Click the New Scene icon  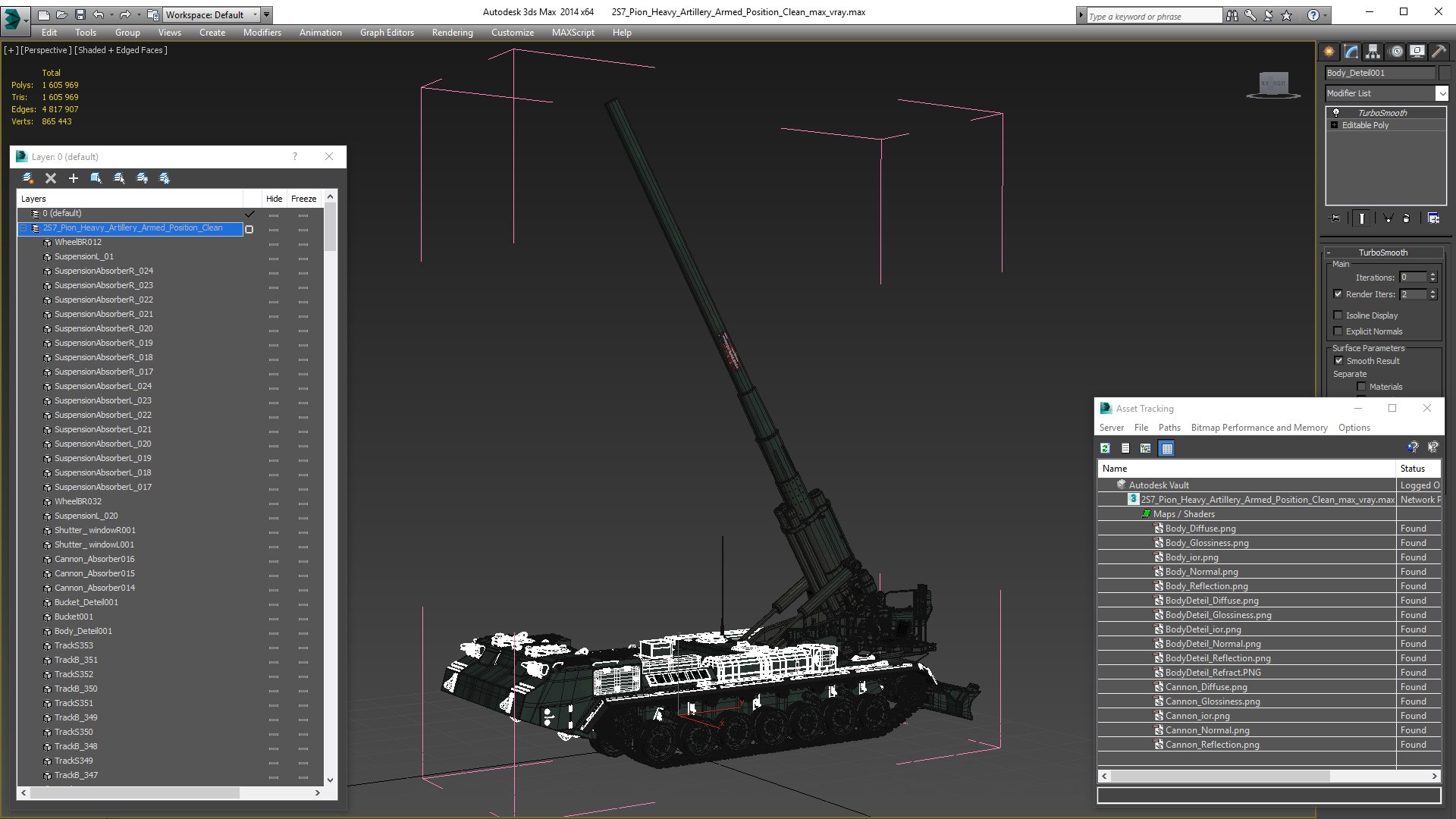pos(44,14)
